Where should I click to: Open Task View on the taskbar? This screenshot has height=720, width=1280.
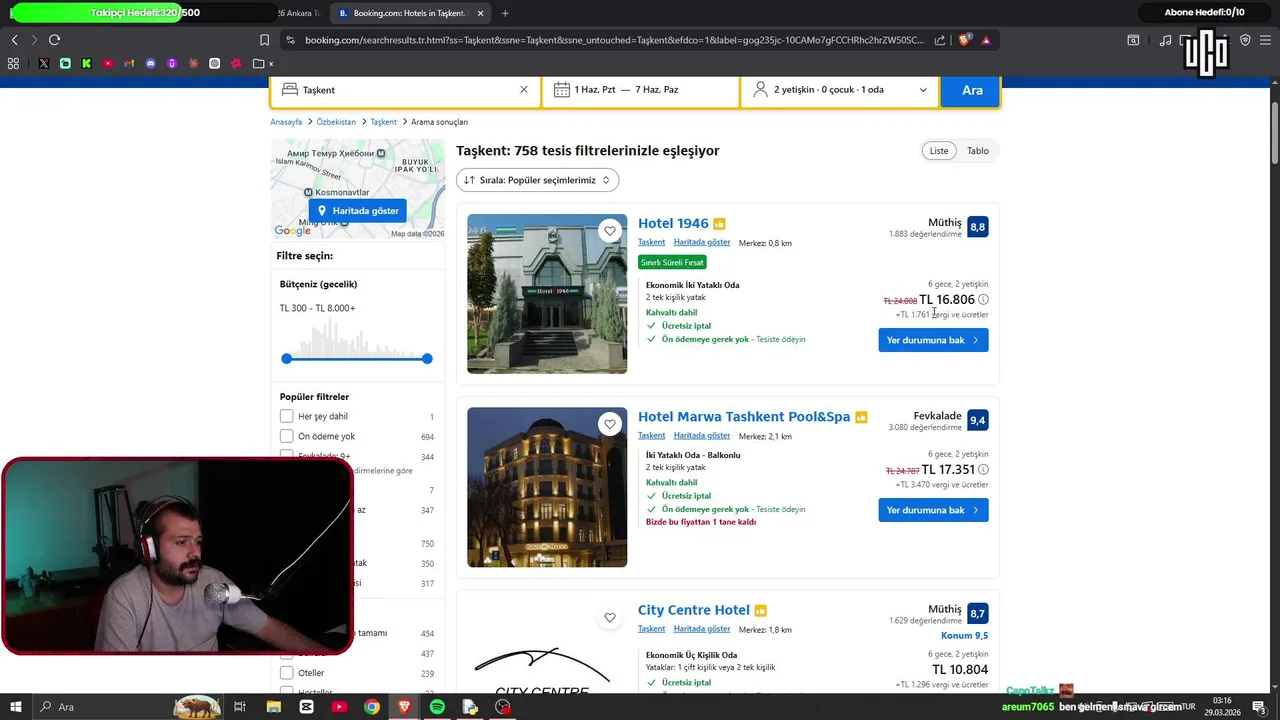(x=240, y=707)
